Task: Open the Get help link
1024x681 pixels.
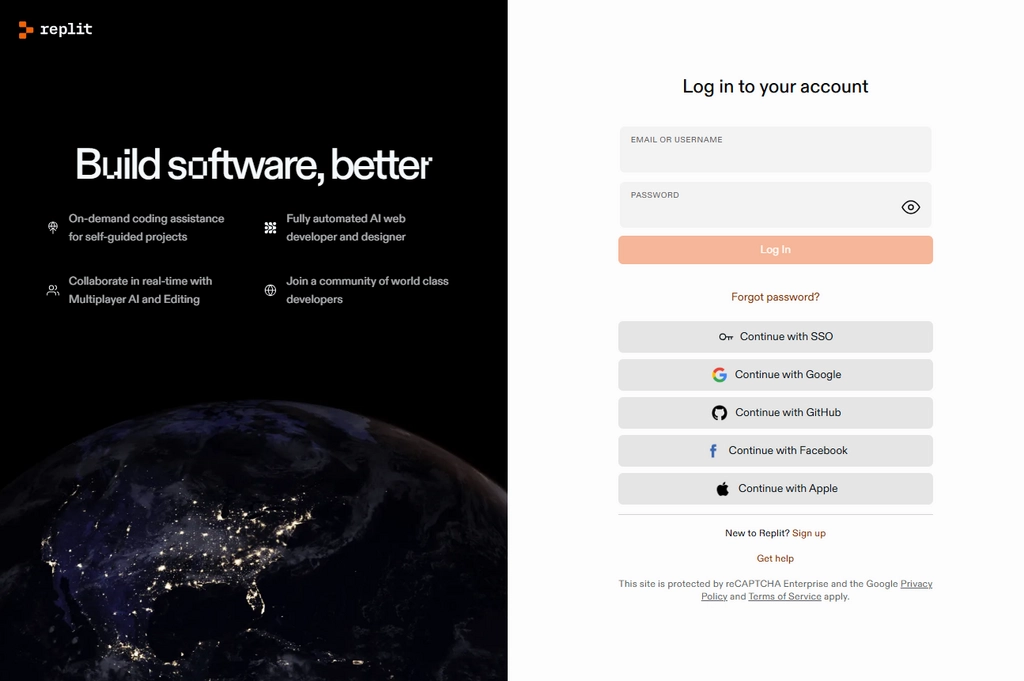Action: tap(775, 558)
